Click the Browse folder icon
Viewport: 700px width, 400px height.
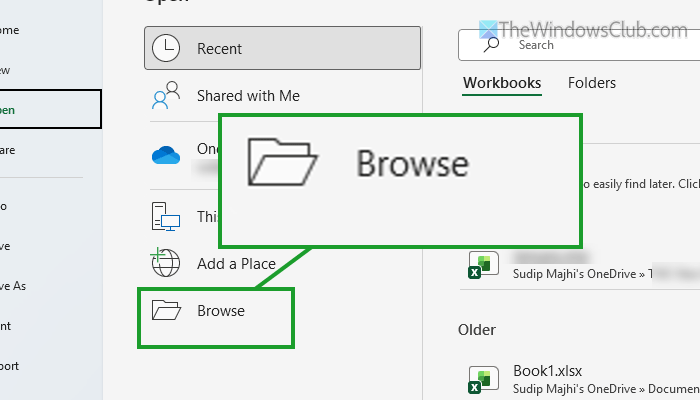pyautogui.click(x=166, y=310)
